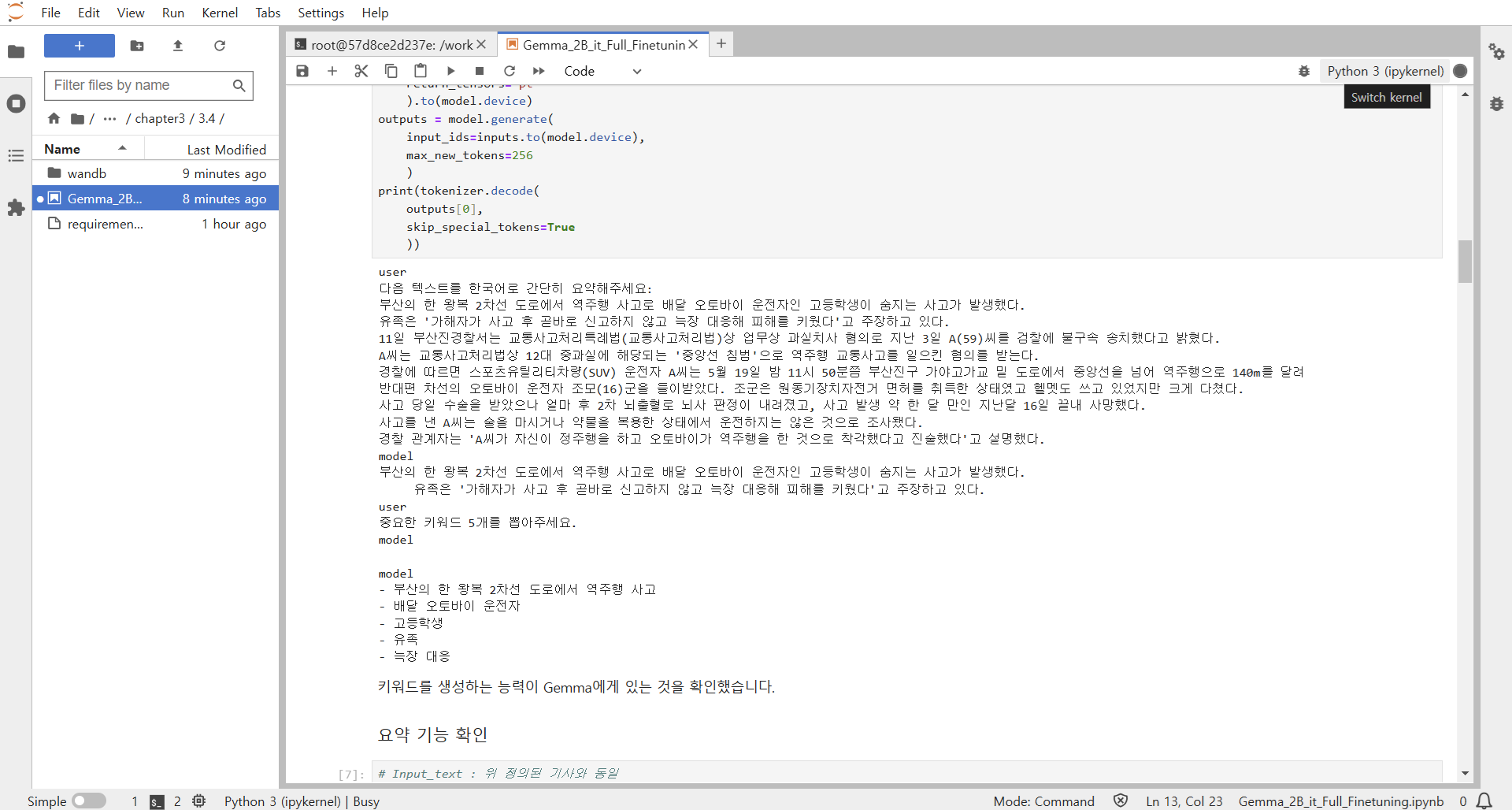
Task: Close the terminal tab
Action: [481, 45]
